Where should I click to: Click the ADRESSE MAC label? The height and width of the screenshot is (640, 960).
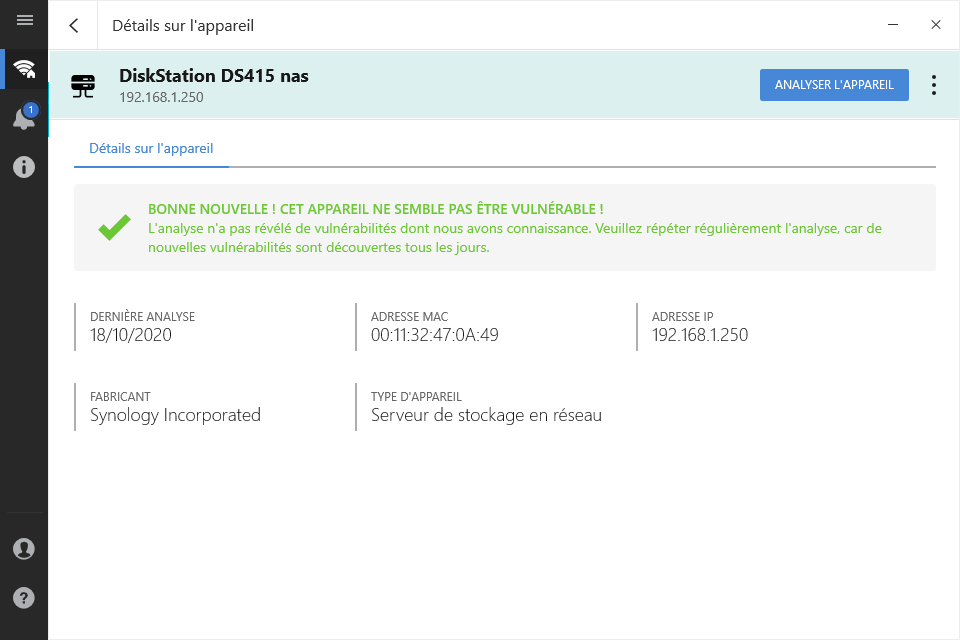(x=409, y=317)
